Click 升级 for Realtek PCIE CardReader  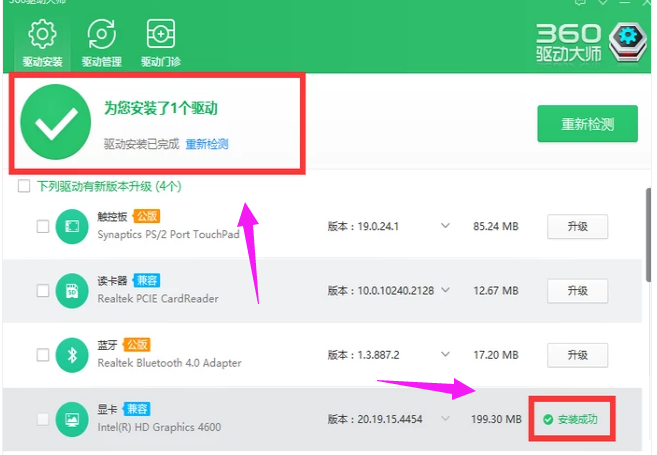[577, 291]
